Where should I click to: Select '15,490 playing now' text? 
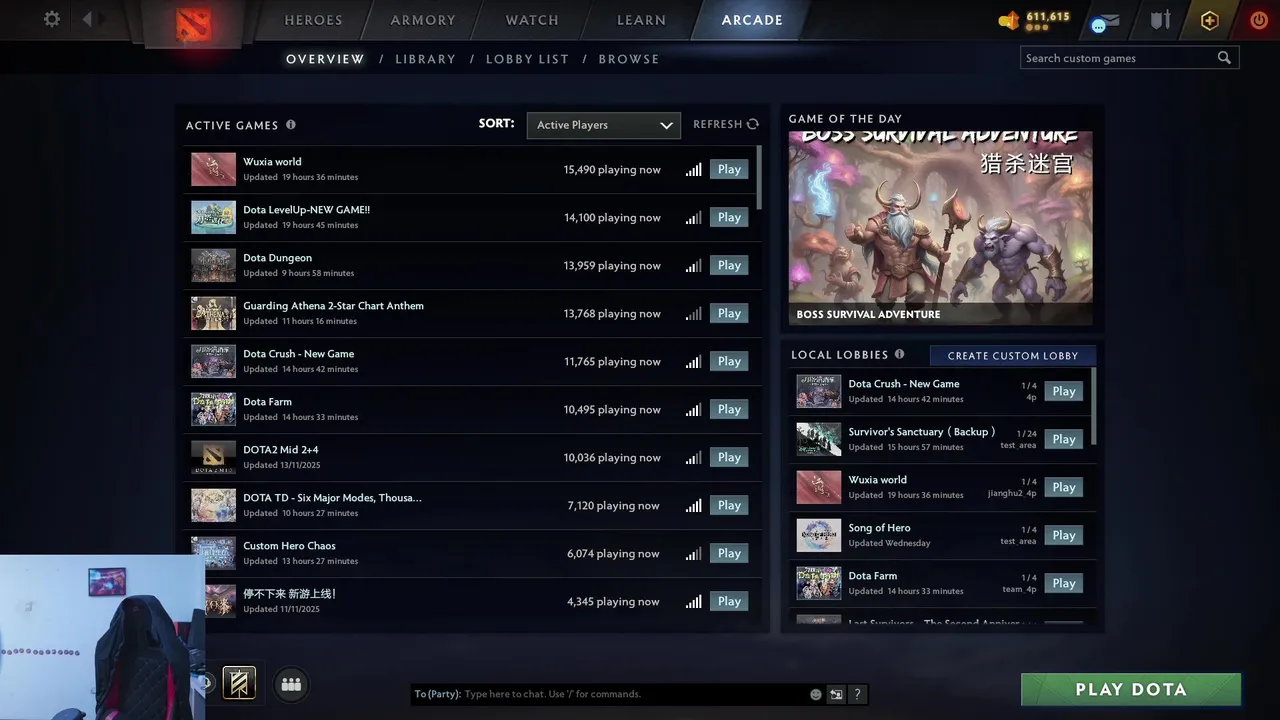pyautogui.click(x=612, y=170)
